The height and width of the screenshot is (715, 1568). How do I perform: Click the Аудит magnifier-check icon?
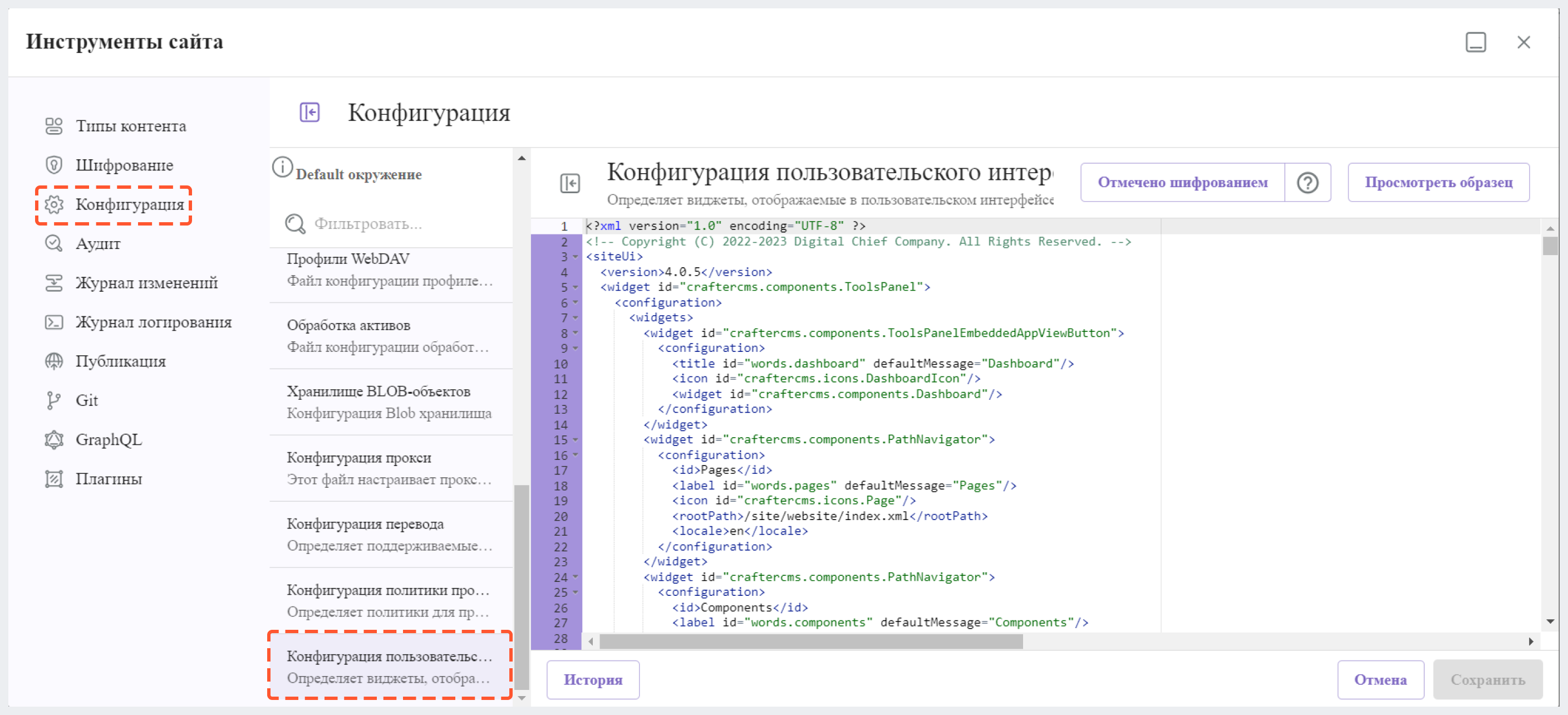pyautogui.click(x=54, y=243)
